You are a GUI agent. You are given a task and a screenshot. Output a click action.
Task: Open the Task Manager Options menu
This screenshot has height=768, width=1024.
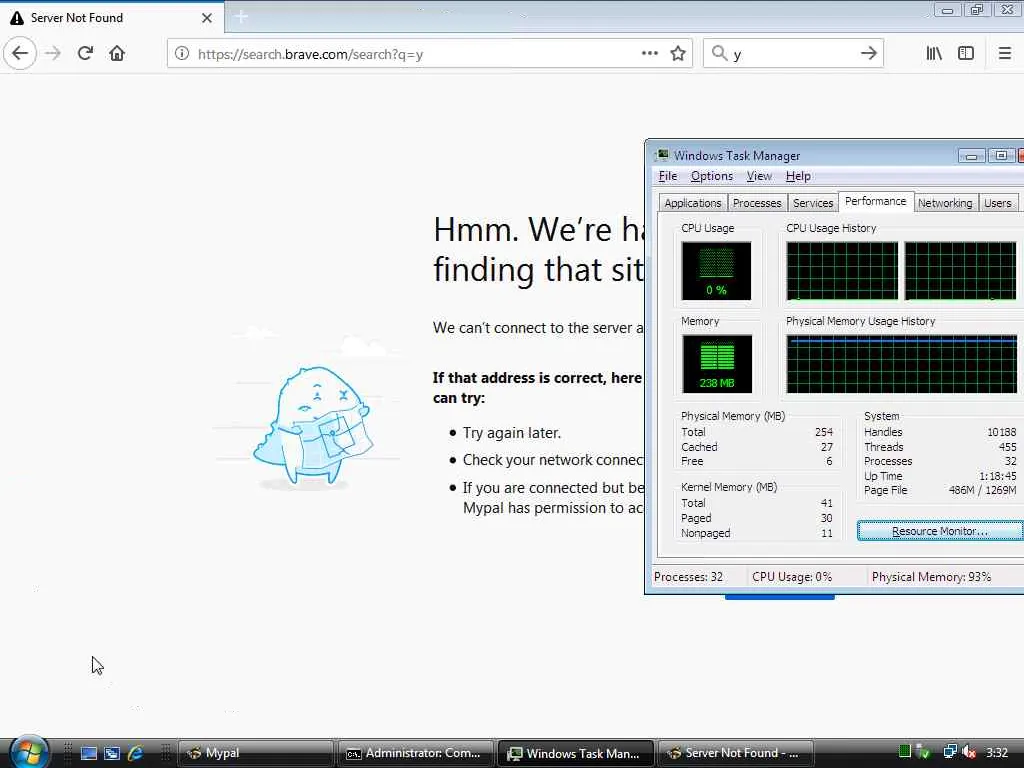[x=712, y=176]
